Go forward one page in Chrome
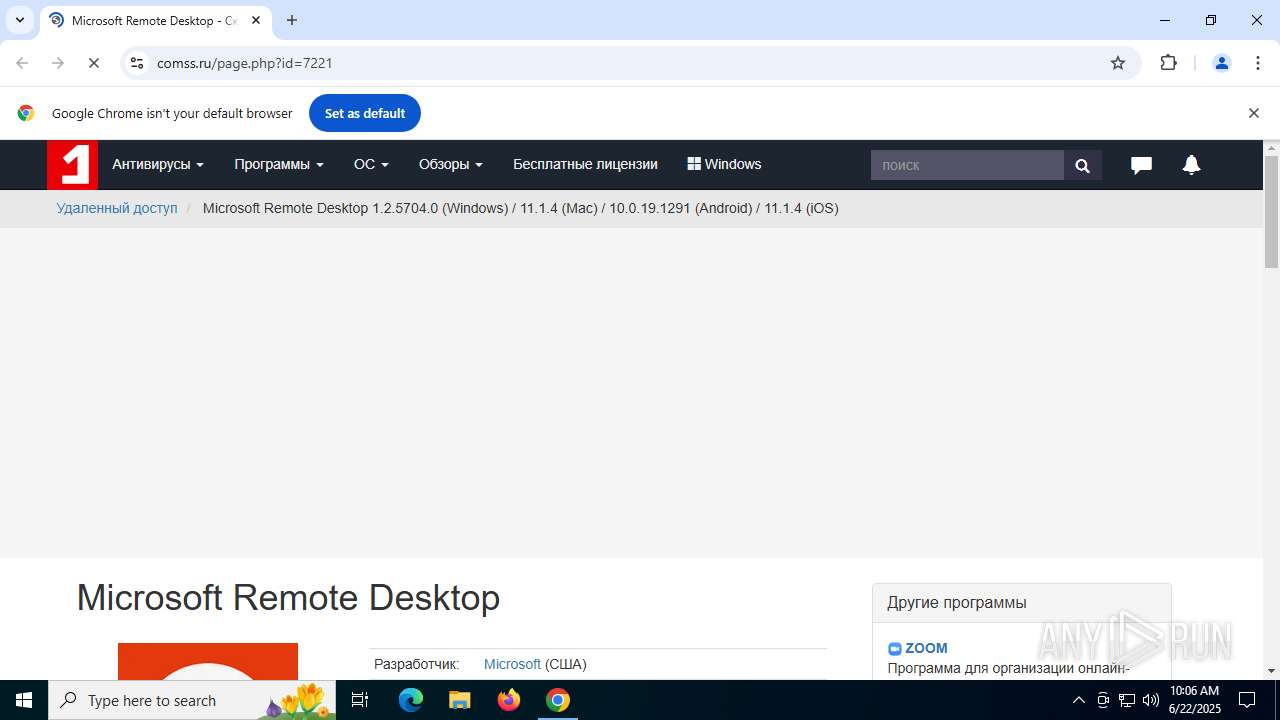 [58, 63]
